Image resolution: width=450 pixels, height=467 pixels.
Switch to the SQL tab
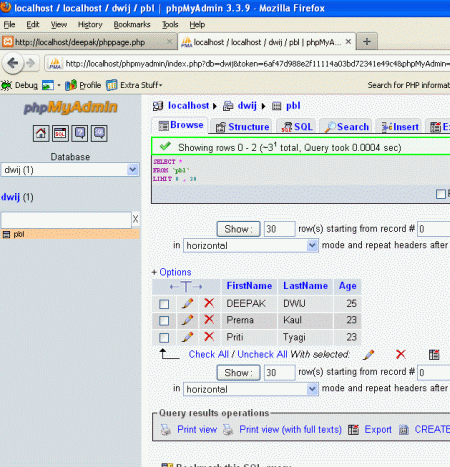pyautogui.click(x=297, y=127)
